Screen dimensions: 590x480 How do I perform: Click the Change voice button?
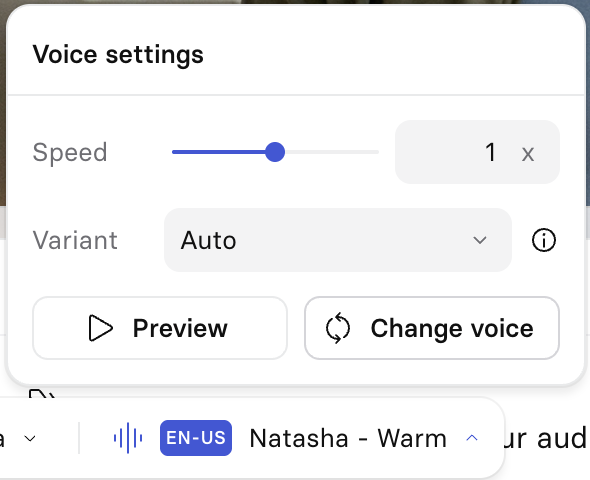pos(432,328)
